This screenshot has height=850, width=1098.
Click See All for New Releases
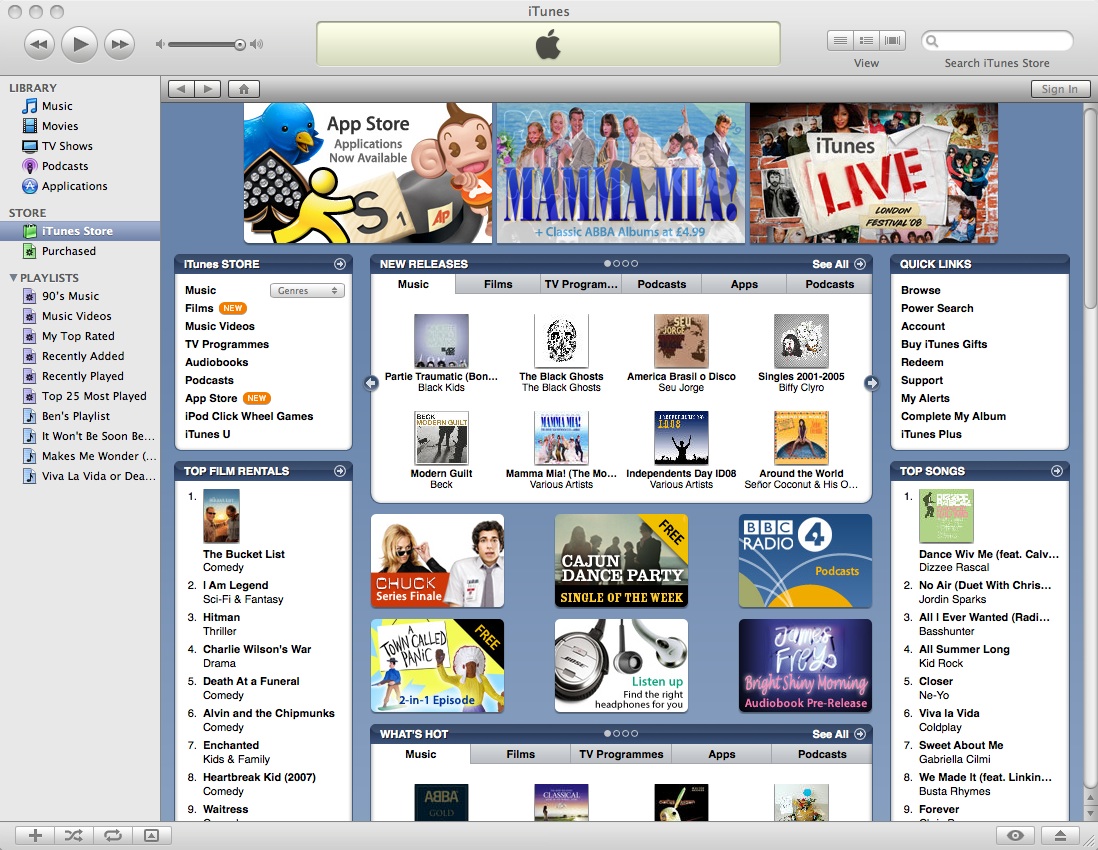tap(838, 264)
